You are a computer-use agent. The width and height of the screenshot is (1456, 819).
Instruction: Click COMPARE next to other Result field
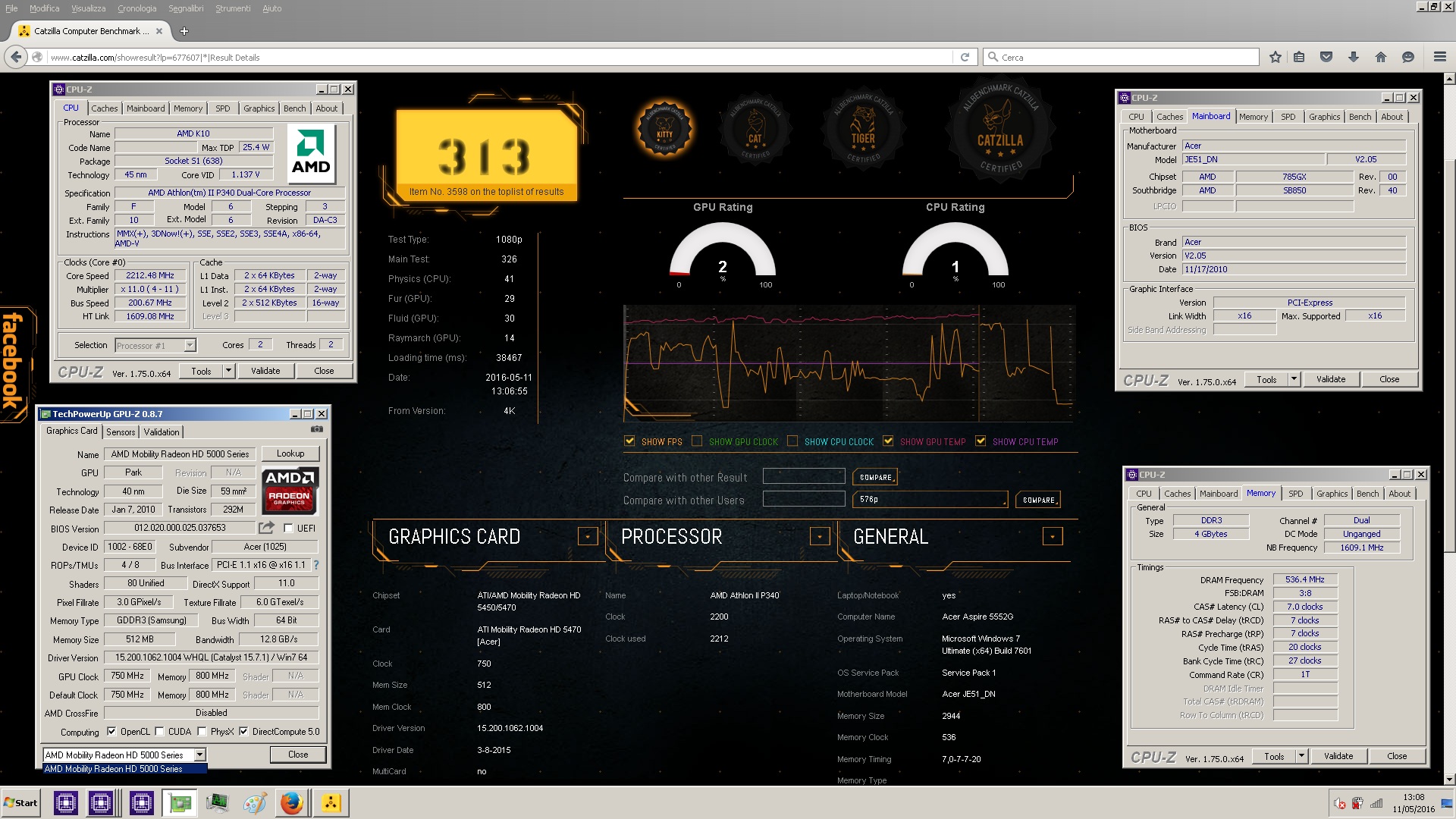[875, 477]
